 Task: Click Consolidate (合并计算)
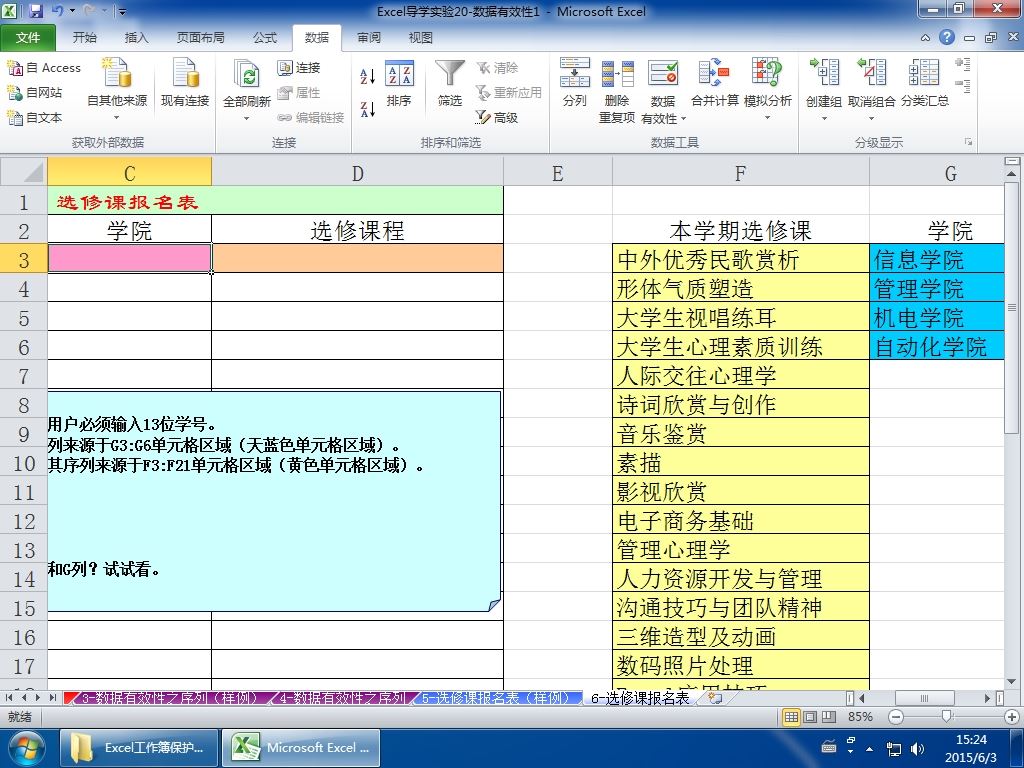coord(714,82)
